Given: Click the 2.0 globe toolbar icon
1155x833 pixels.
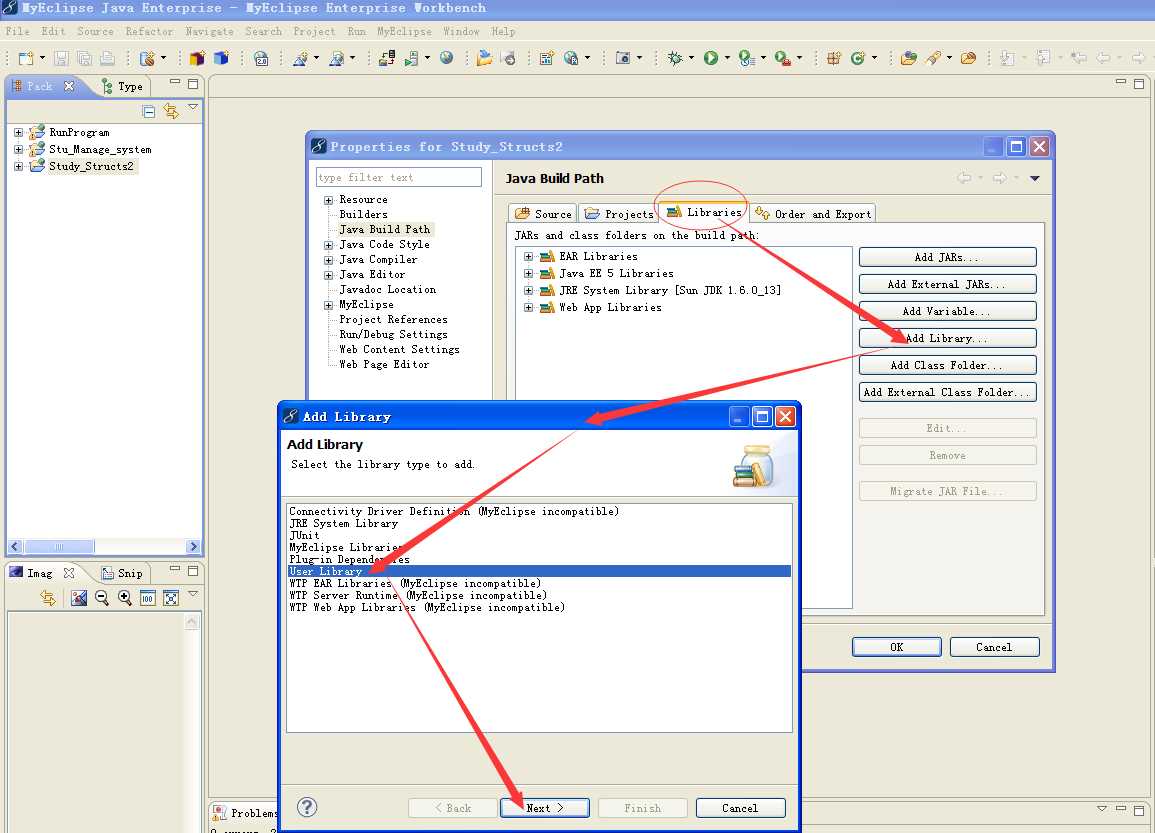Looking at the screenshot, I should pyautogui.click(x=261, y=58).
